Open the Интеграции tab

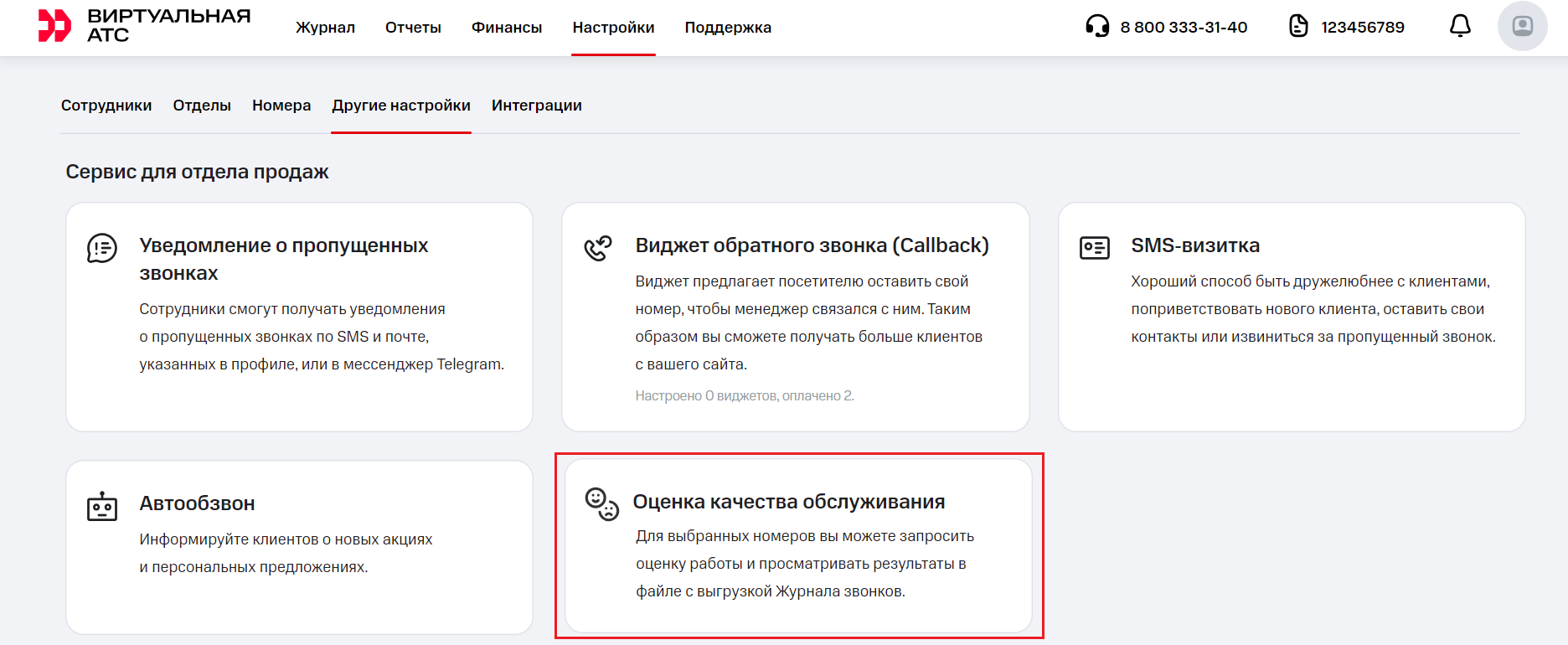(536, 106)
